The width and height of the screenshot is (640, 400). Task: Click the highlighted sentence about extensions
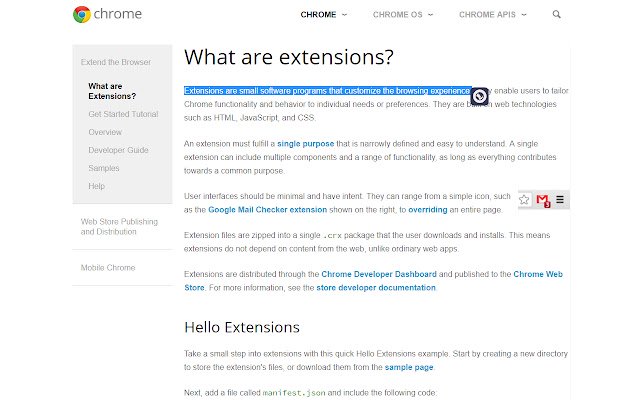tap(327, 91)
